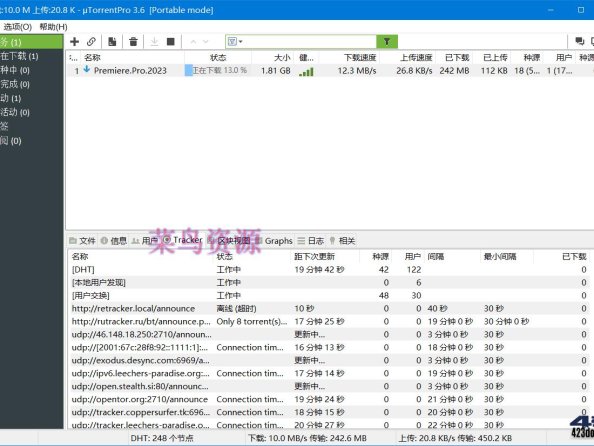
Task: Click the 12.3 MB/s download speed cell
Action: pos(357,70)
